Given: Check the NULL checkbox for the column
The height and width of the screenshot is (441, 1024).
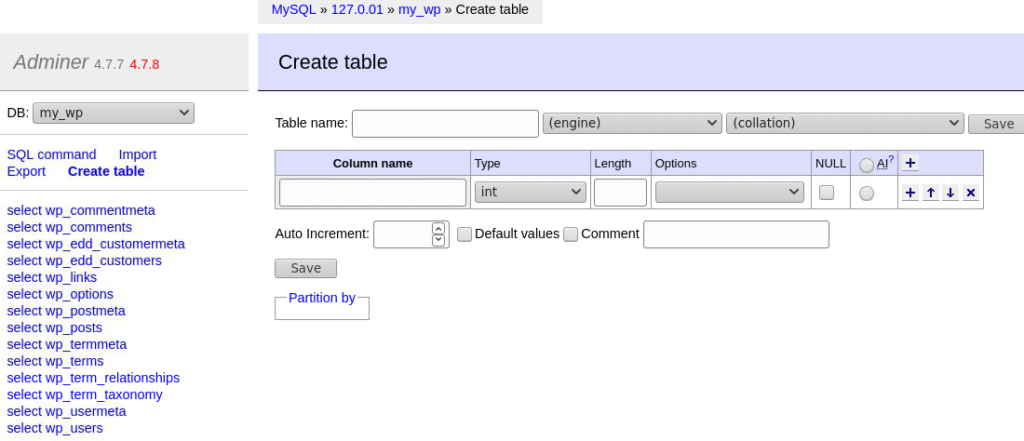Looking at the screenshot, I should 826,192.
